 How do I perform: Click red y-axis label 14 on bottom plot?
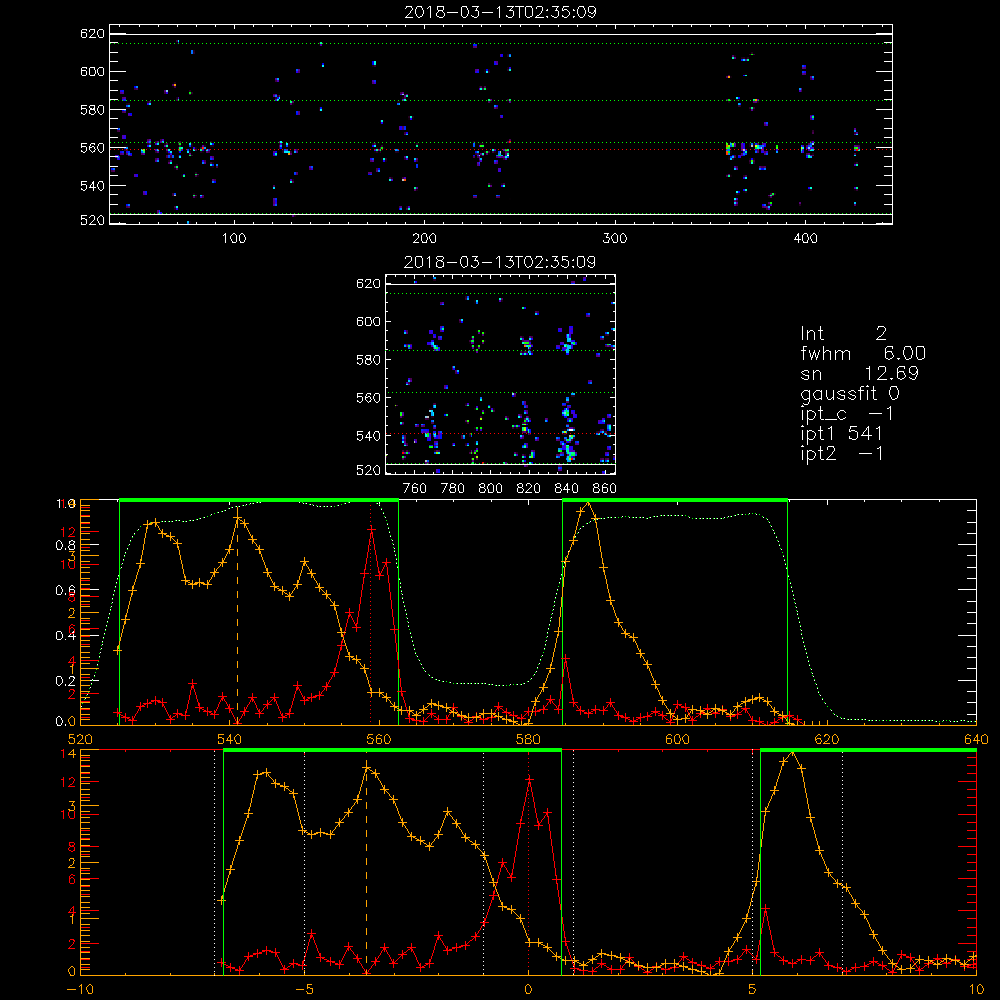pyautogui.click(x=68, y=754)
